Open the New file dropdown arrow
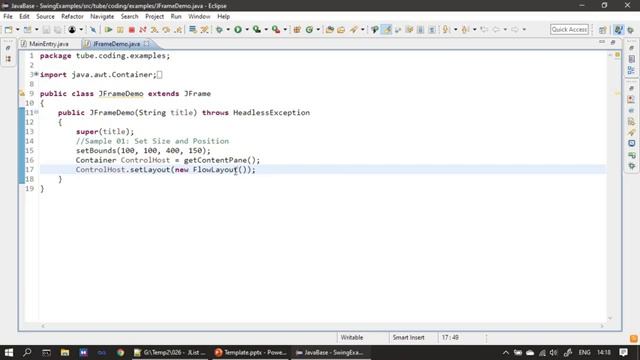 pyautogui.click(x=18, y=30)
